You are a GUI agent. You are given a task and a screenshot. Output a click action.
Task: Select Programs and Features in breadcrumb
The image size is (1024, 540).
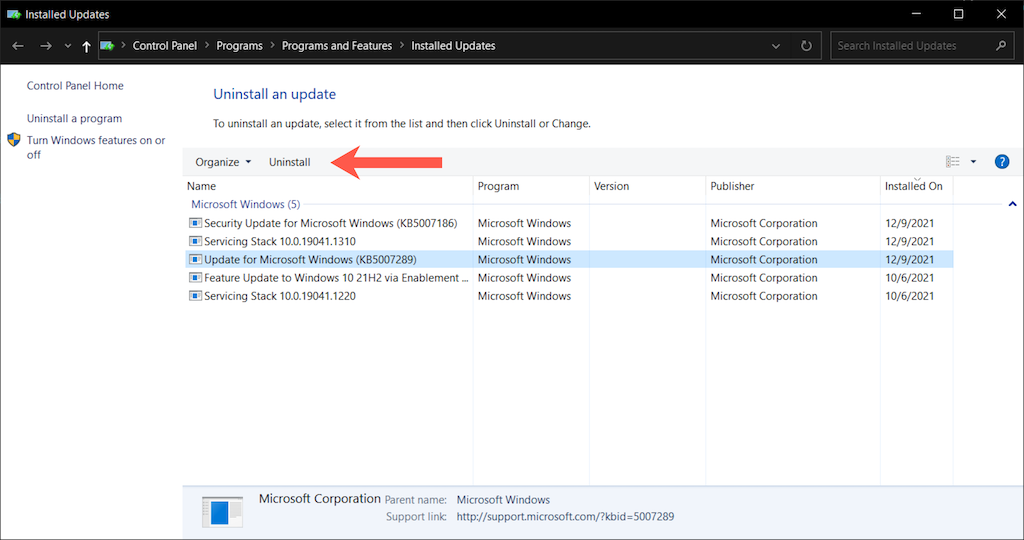pyautogui.click(x=338, y=46)
